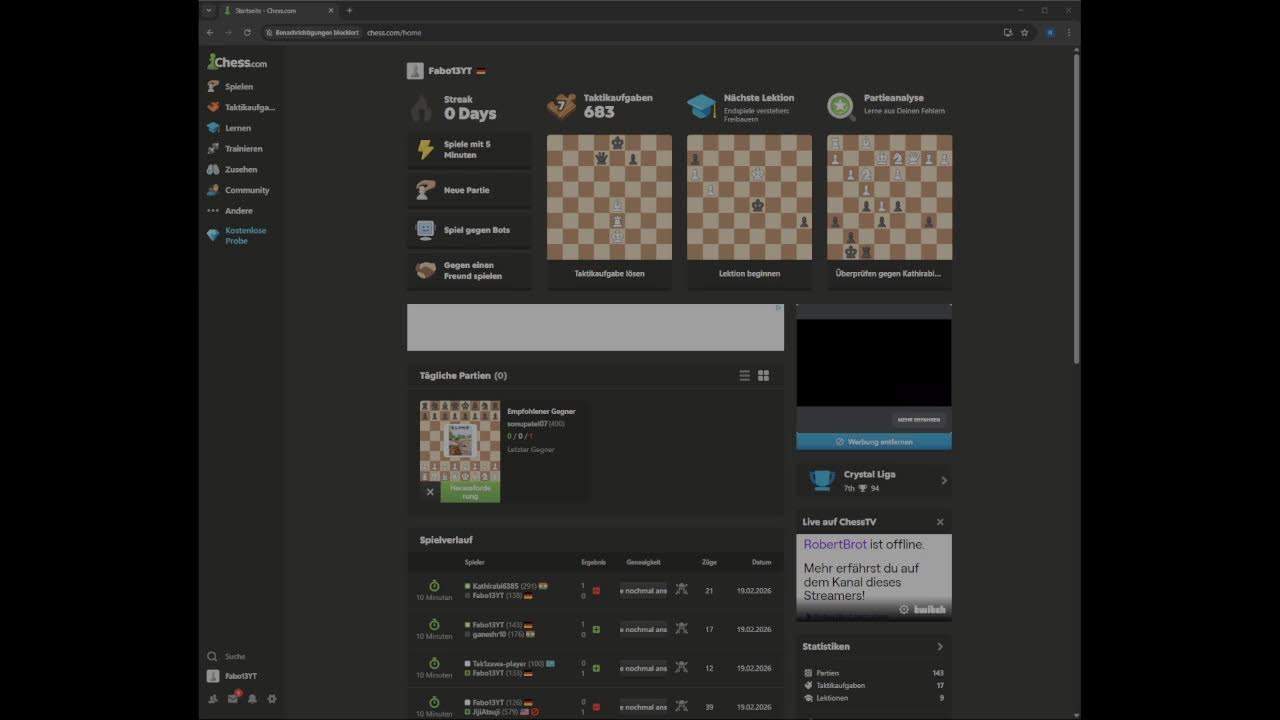Open Lektionen statistics row
Image resolution: width=1280 pixels, height=720 pixels.
coord(874,698)
